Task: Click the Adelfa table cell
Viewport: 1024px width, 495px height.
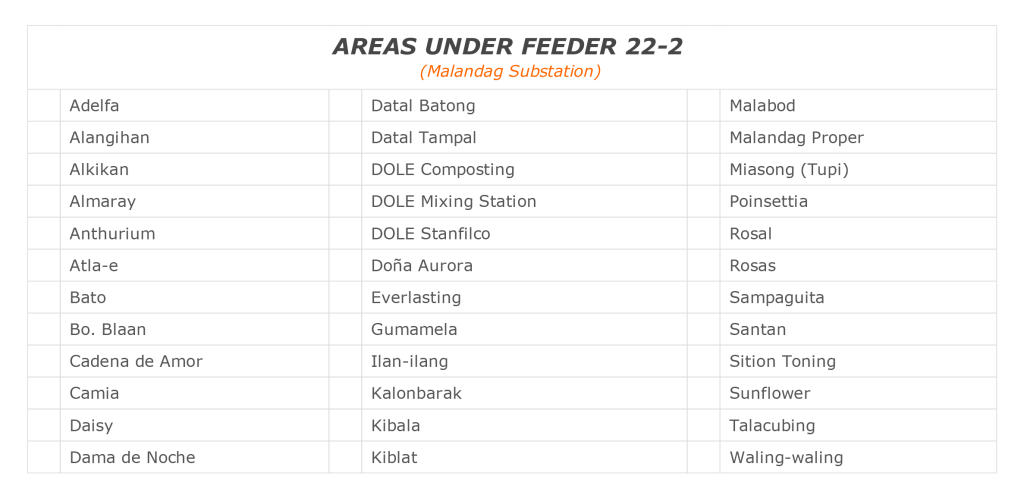Action: pyautogui.click(x=194, y=105)
